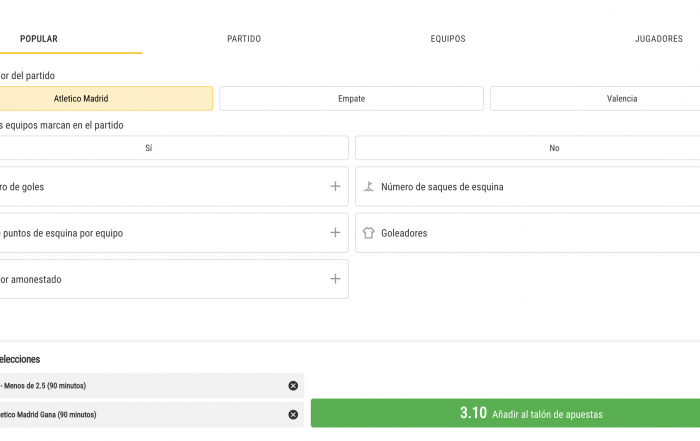
Task: Open the Goleadores market
Action: click(527, 233)
